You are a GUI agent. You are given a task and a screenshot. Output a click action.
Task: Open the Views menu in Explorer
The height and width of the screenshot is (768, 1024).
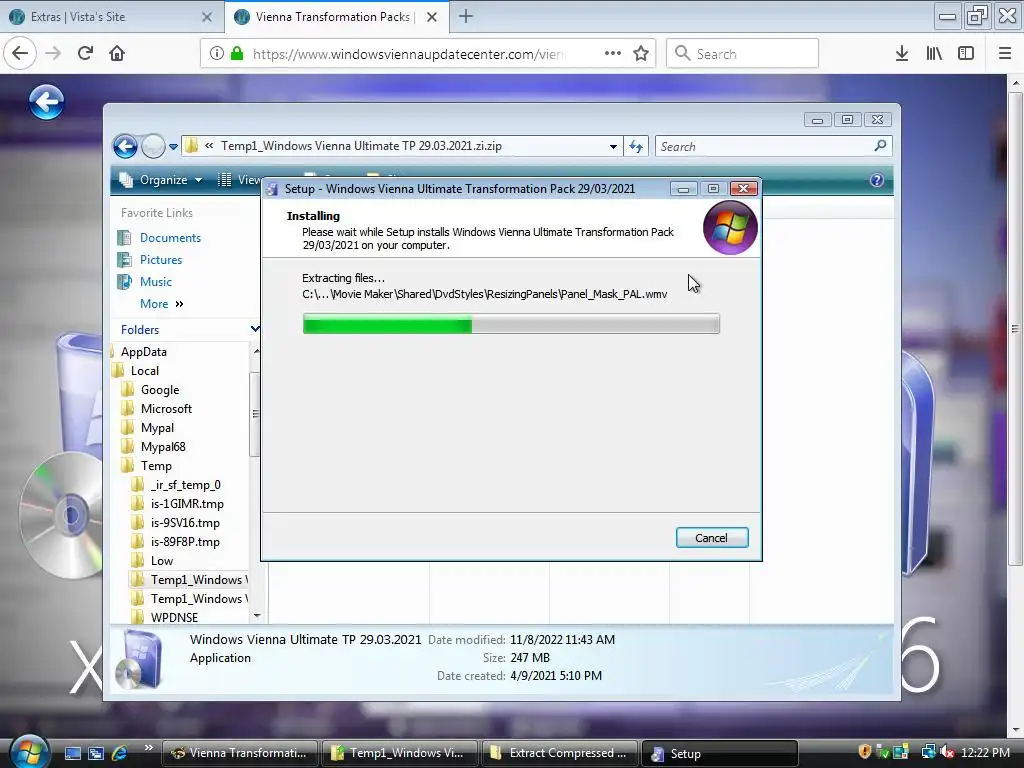click(239, 180)
